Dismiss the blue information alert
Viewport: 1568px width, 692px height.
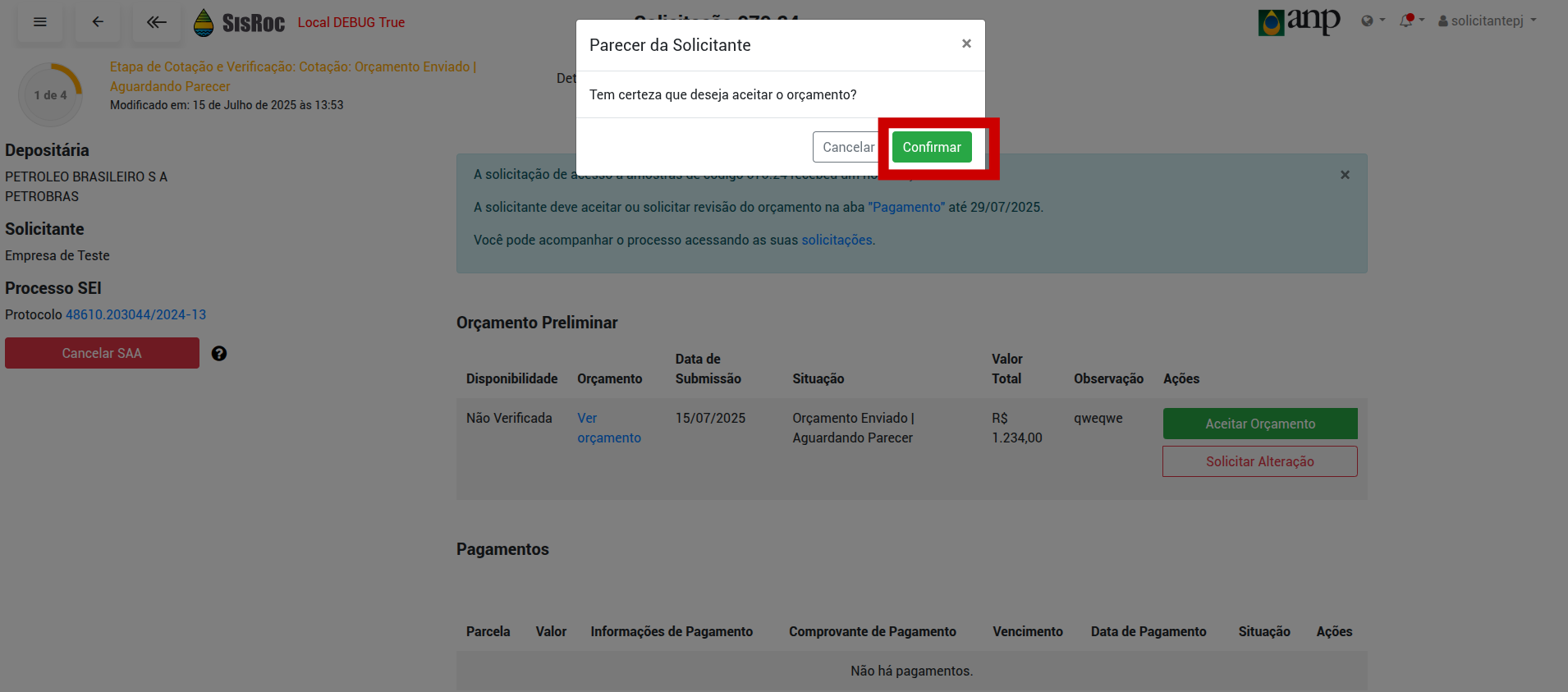(1345, 175)
